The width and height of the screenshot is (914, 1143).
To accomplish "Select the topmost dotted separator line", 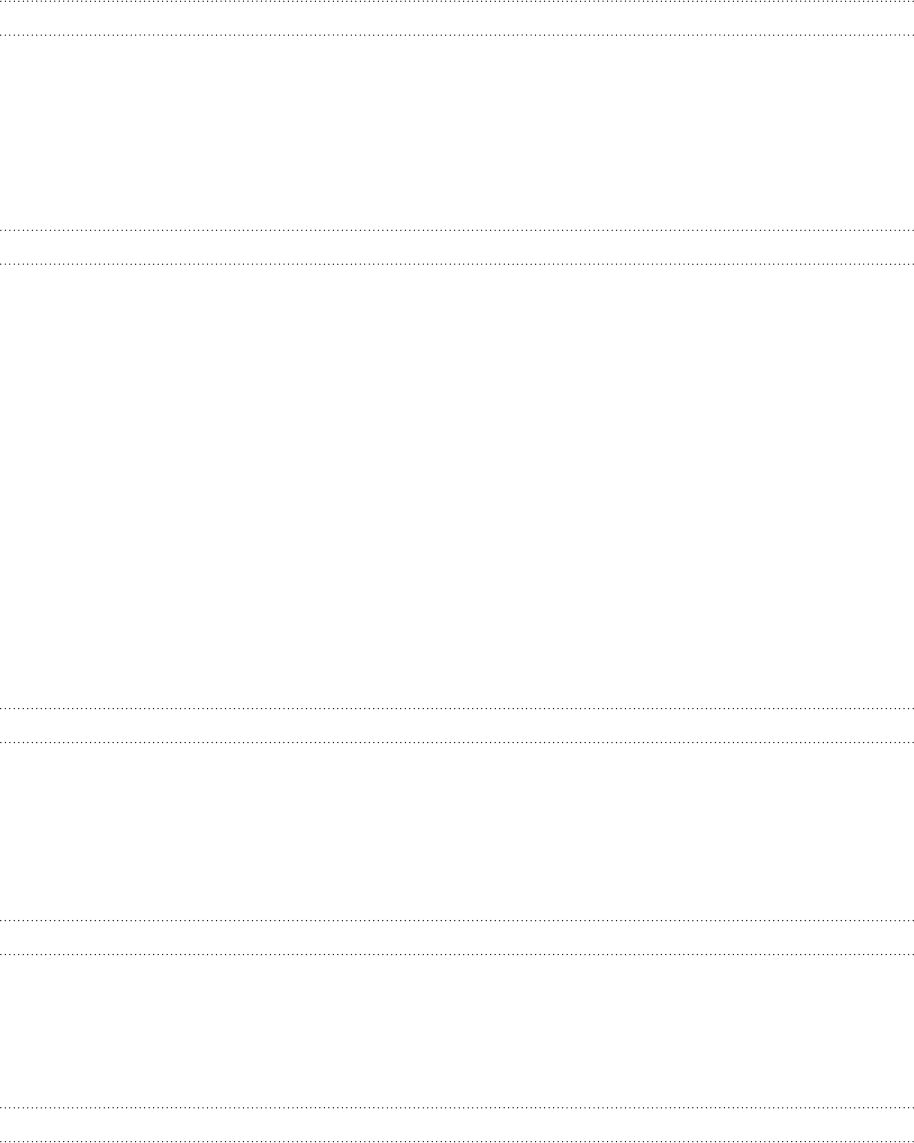I will tap(457, 1).
